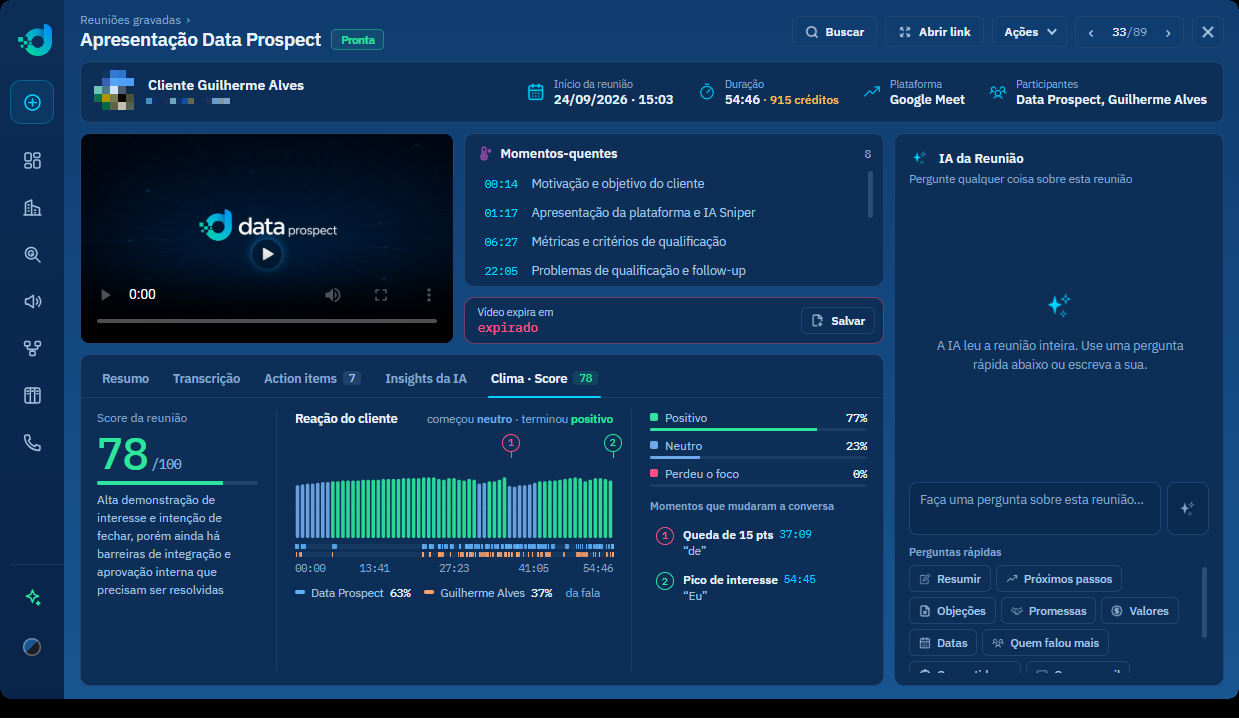Viewport: 1239px width, 720px height.
Task: Open the Action items tab
Action: (312, 379)
